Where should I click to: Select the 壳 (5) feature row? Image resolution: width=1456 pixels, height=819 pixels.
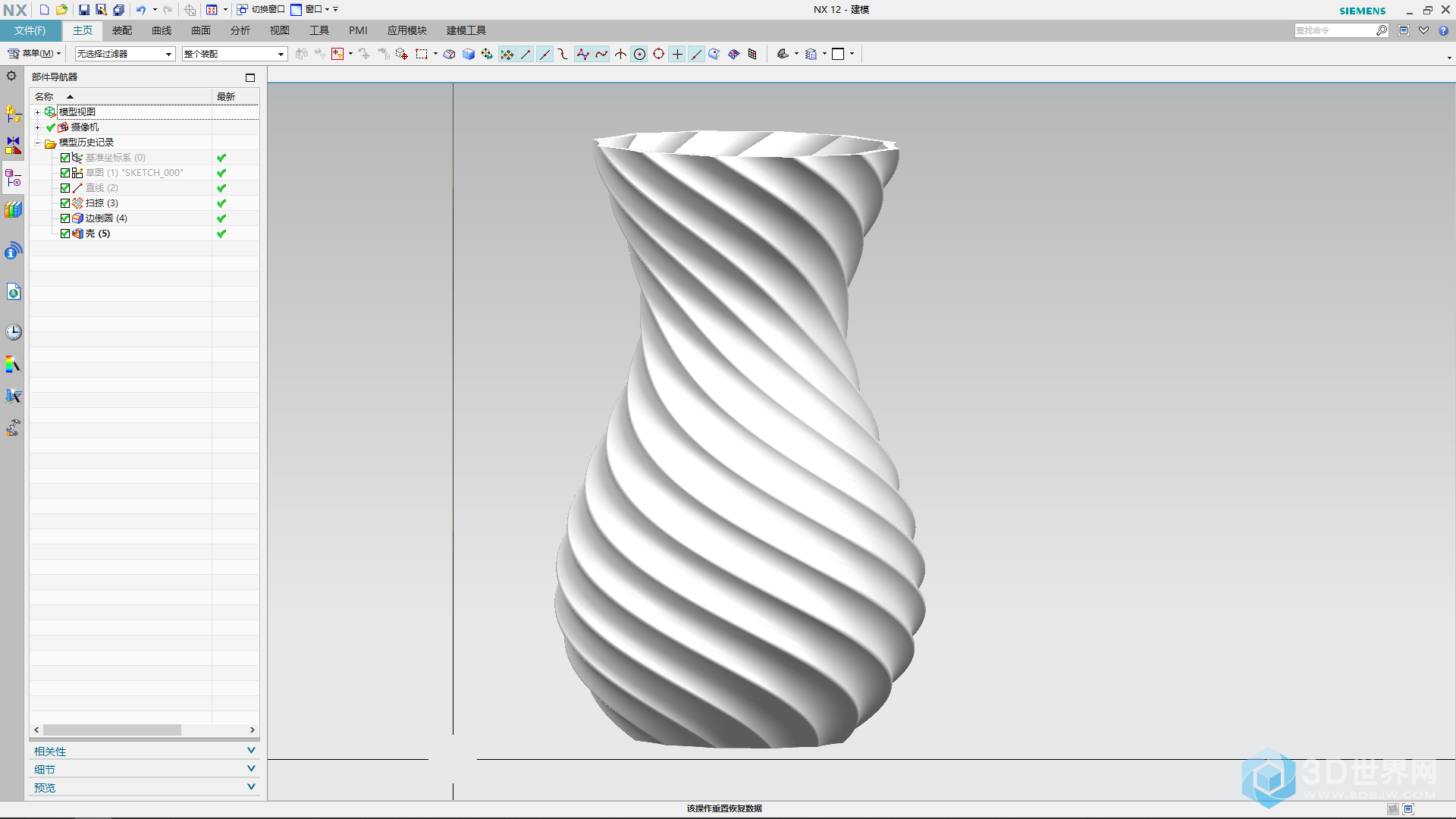tap(144, 234)
